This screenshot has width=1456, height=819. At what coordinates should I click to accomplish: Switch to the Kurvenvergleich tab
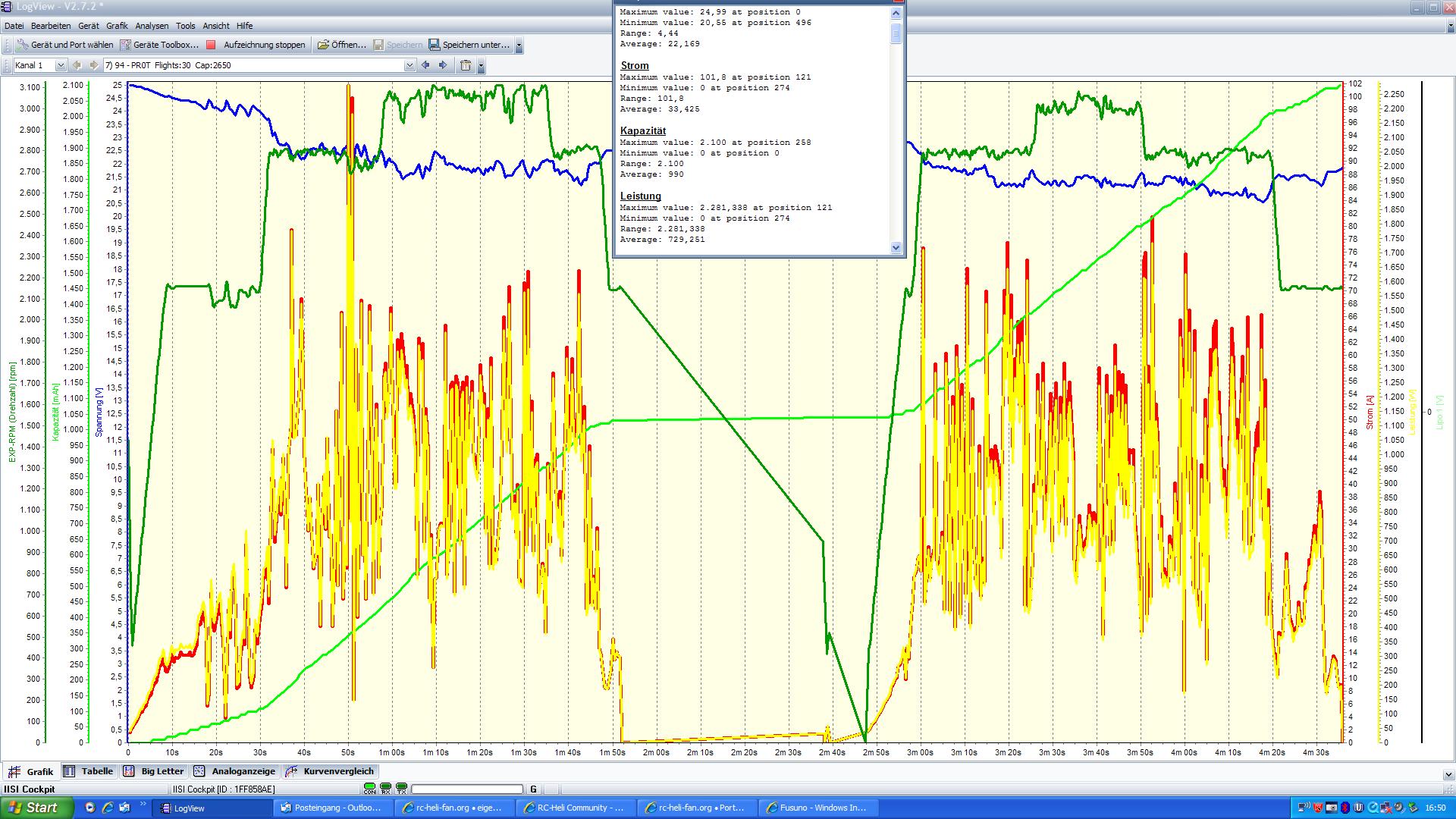coord(330,771)
